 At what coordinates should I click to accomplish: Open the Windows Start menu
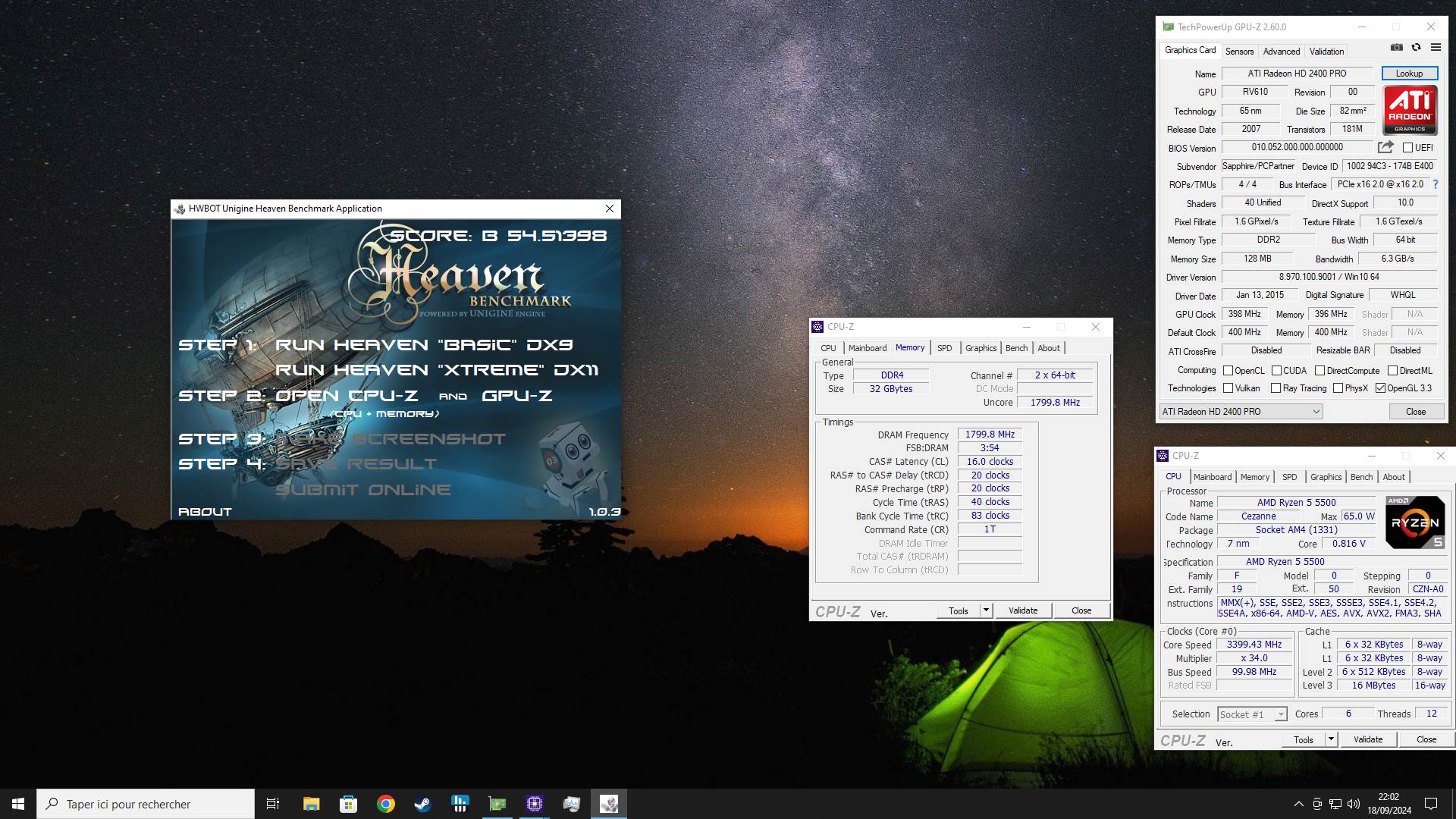pos(18,804)
